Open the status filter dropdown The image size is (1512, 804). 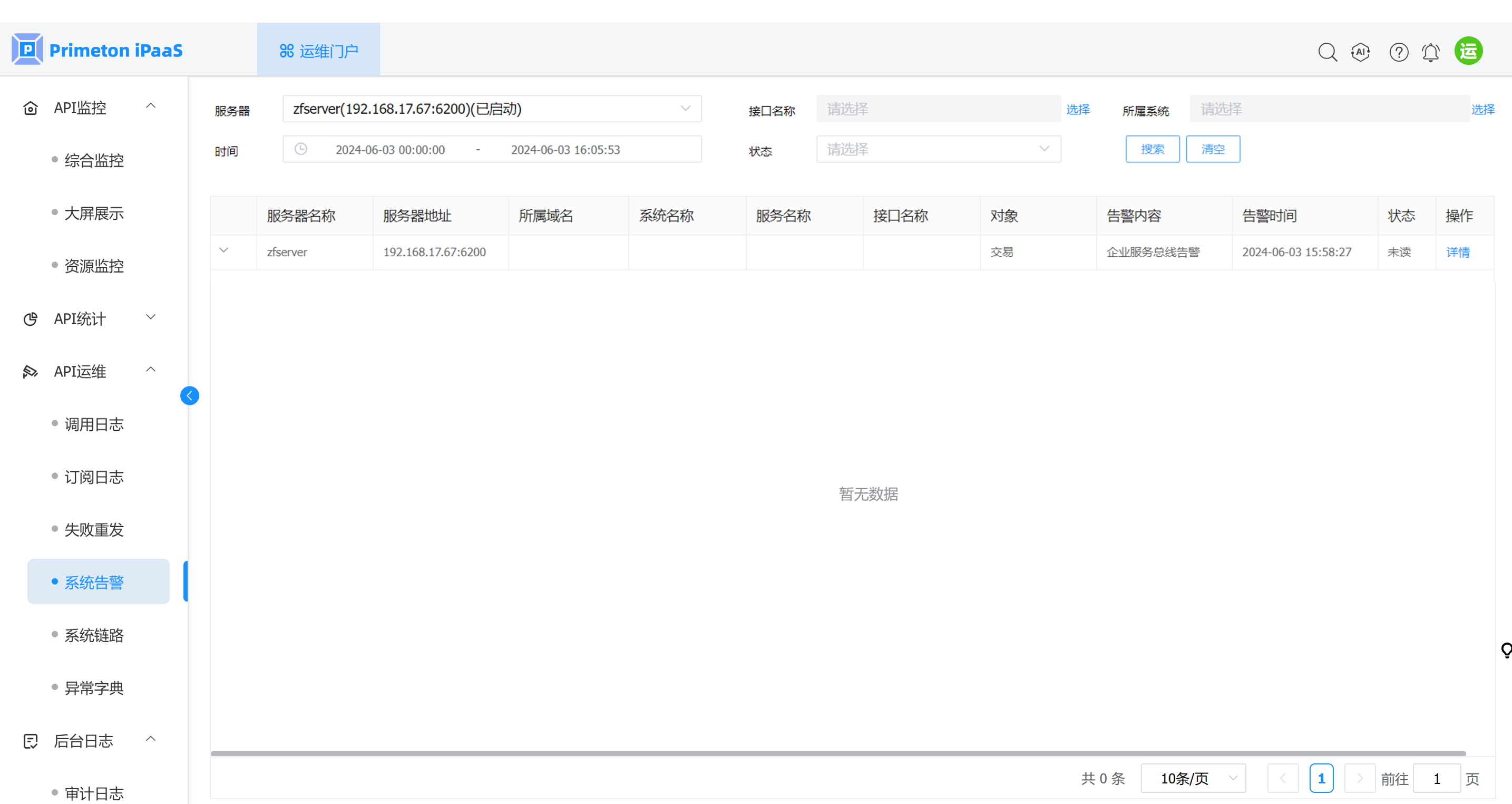coord(938,149)
